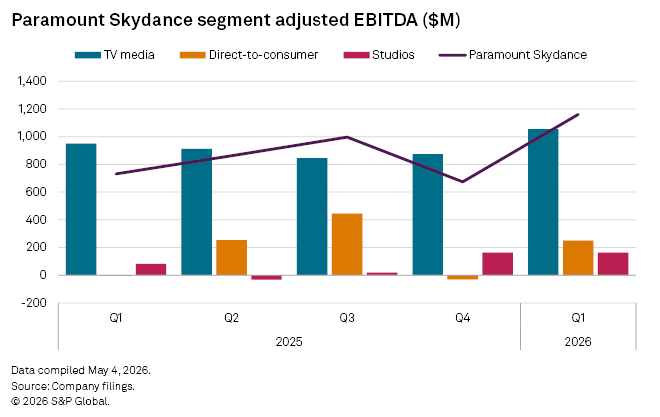
Task: Click the small Q3 2025 Studios bar
Action: [x=382, y=274]
